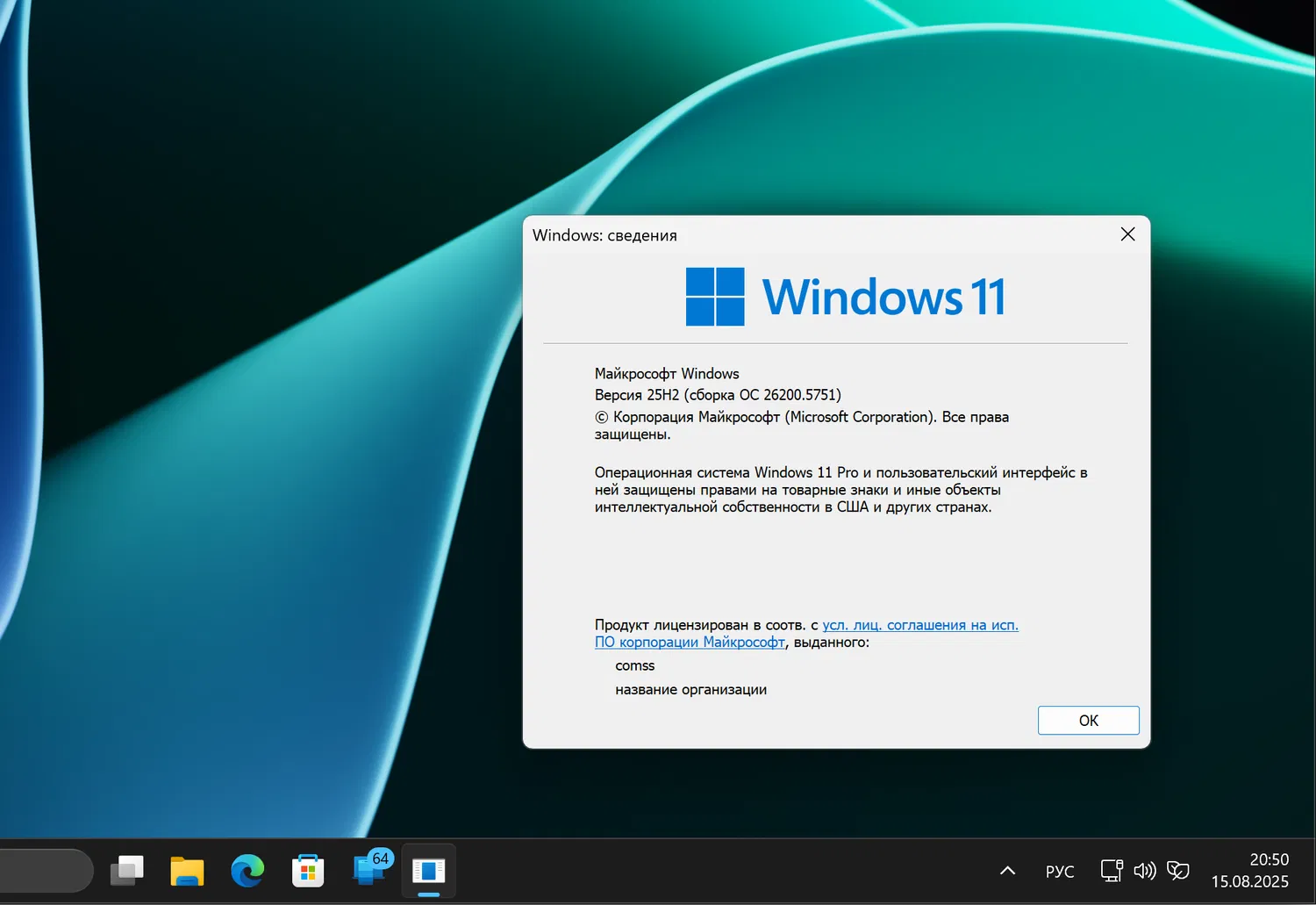Viewport: 1316px width, 905px height.
Task: Click the date 15.08.2025 in the tray
Action: 1249,882
